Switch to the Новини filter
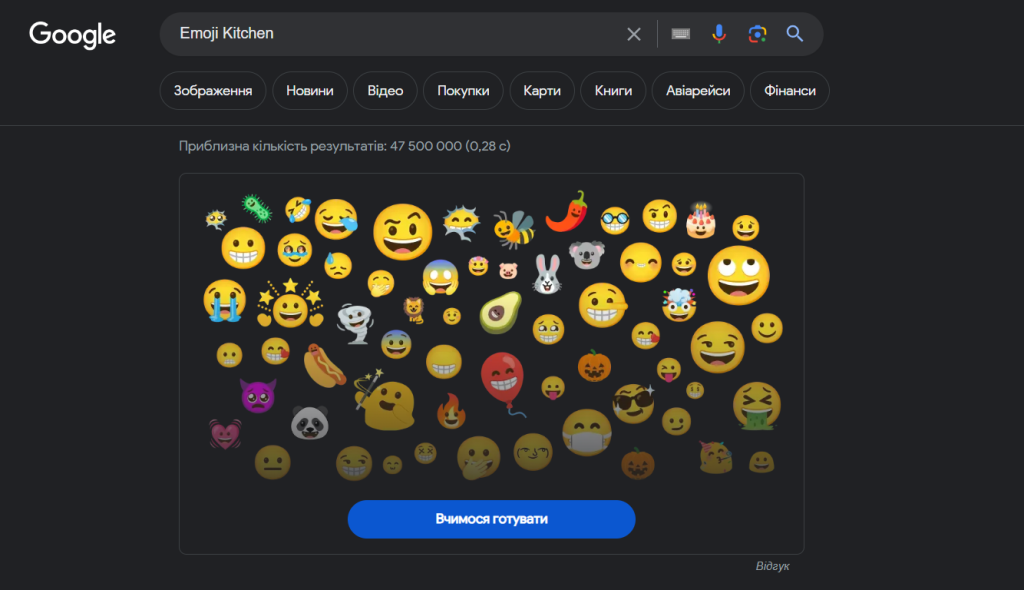1024x590 pixels. [310, 91]
